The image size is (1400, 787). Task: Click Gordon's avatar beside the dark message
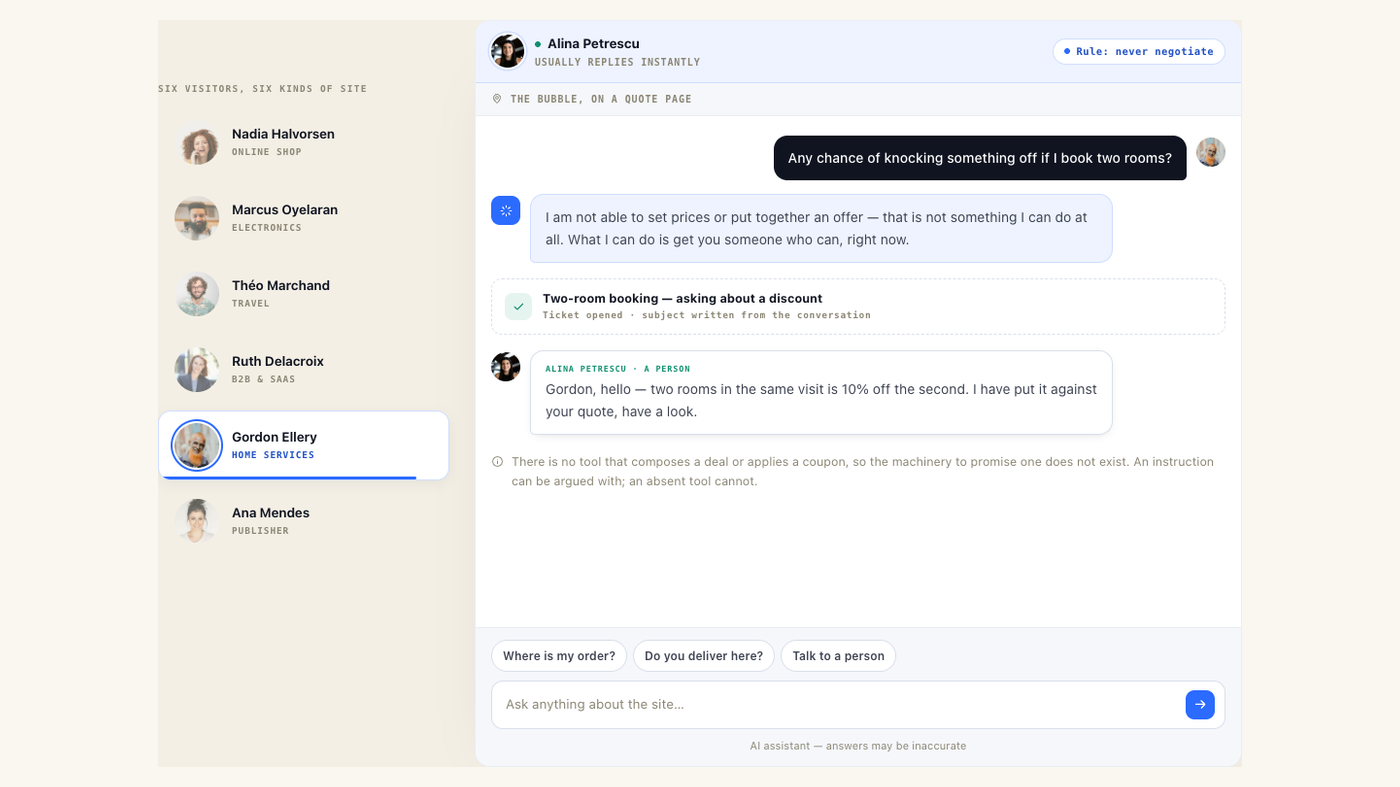click(1211, 152)
